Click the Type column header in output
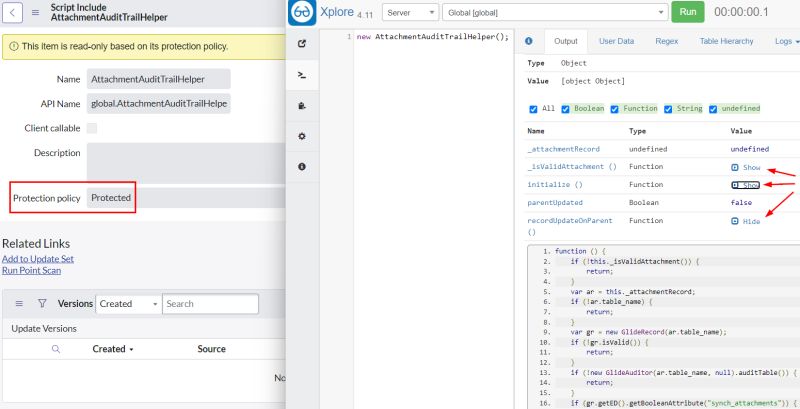800x409 pixels. (638, 131)
